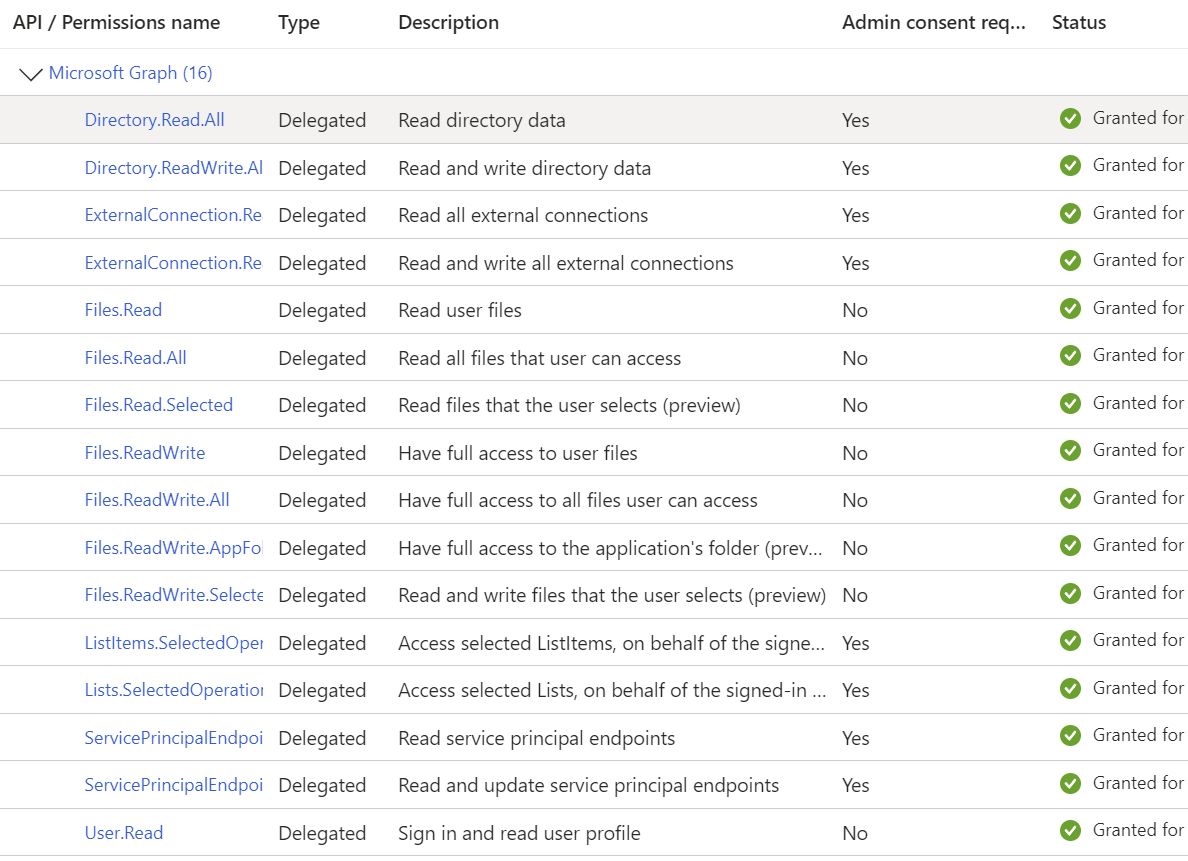
Task: Open the Directory.Read.All permission link
Action: click(155, 120)
